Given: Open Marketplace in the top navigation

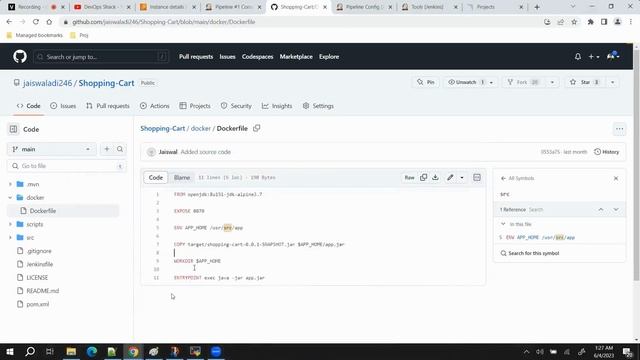Looking at the screenshot, I should click(296, 57).
